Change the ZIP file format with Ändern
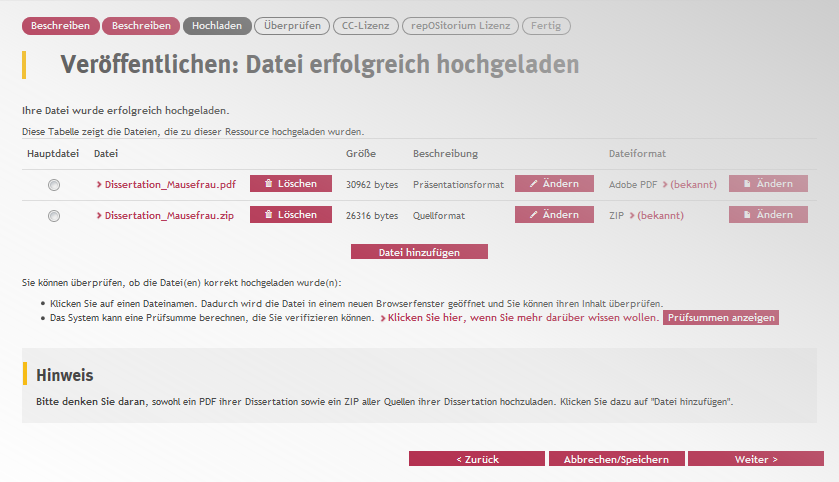This screenshot has width=839, height=482. coord(768,215)
